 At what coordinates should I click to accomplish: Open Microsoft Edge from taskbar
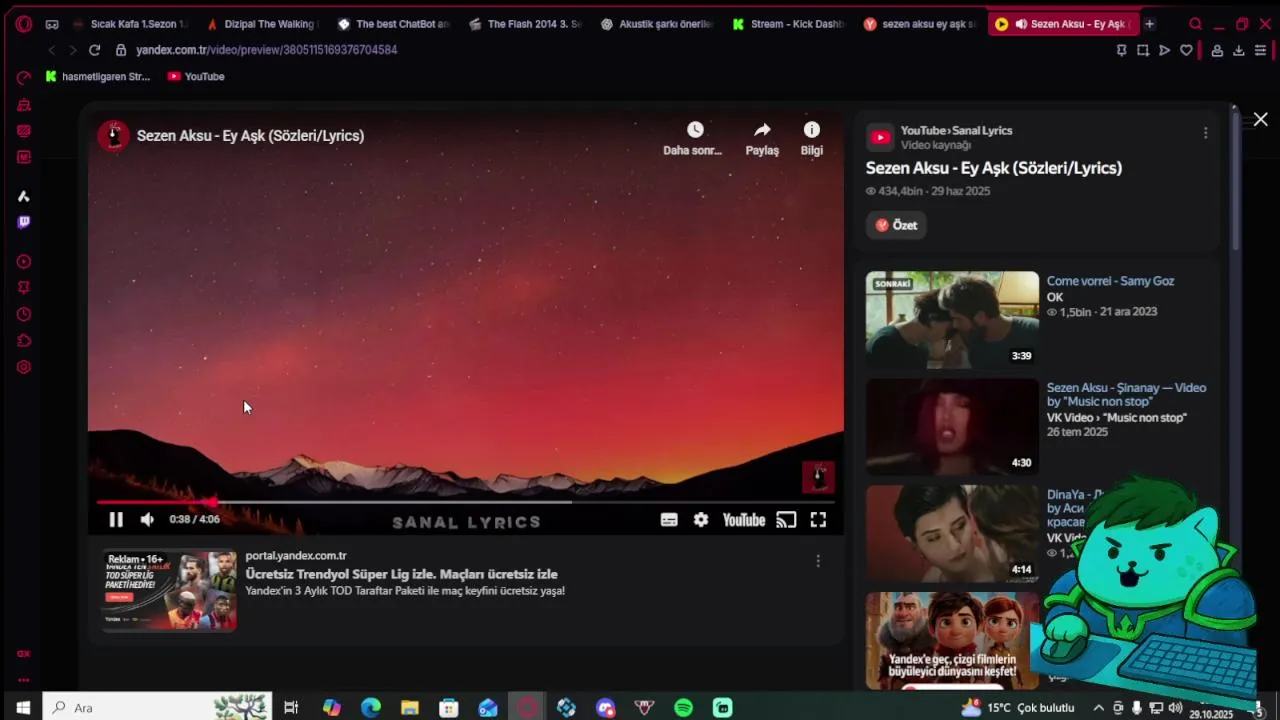371,708
